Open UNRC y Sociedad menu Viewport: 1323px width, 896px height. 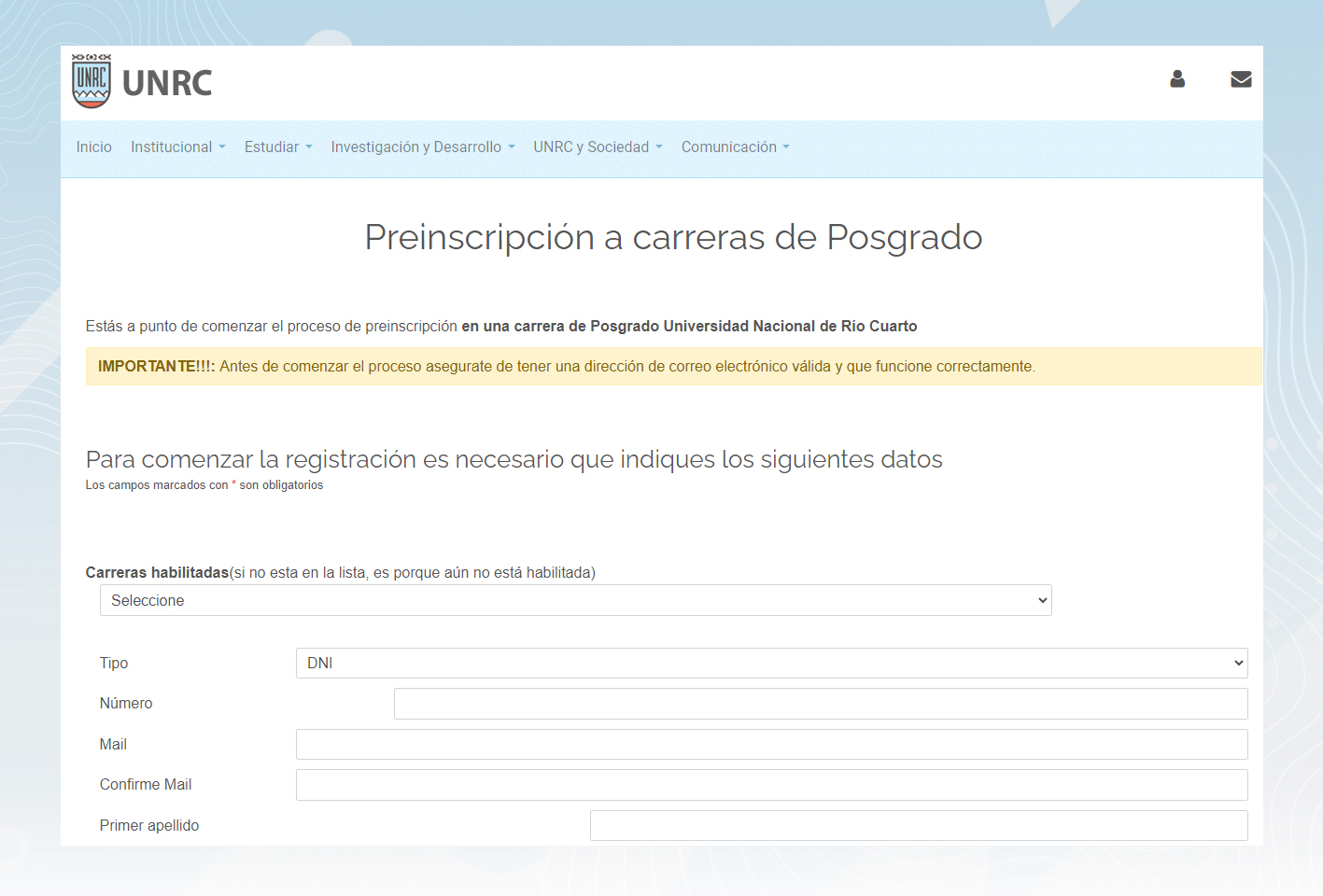click(x=598, y=147)
